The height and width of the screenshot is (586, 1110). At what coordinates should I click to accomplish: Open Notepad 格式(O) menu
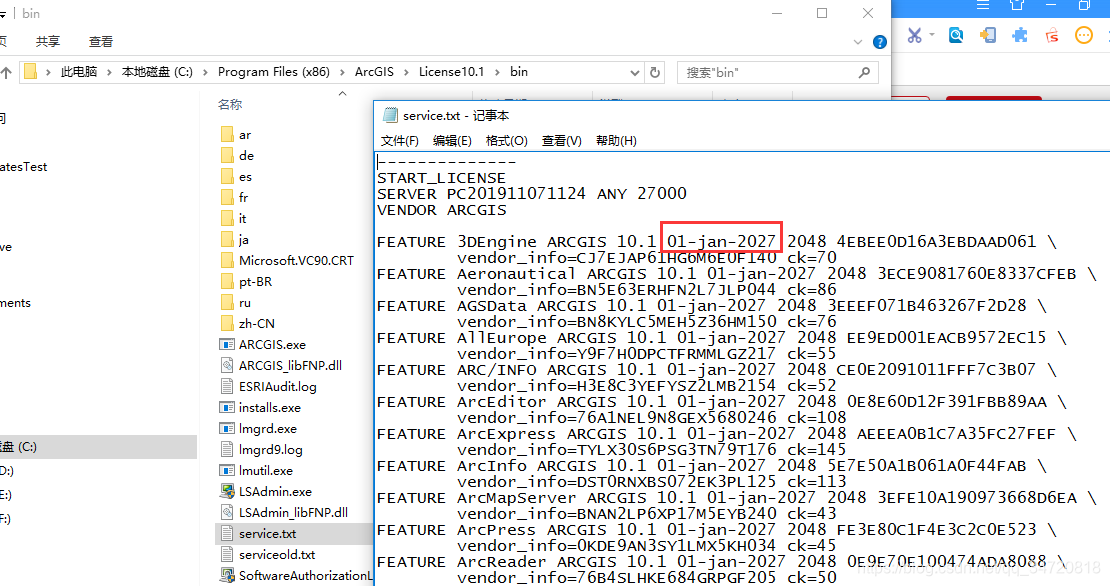[x=506, y=141]
